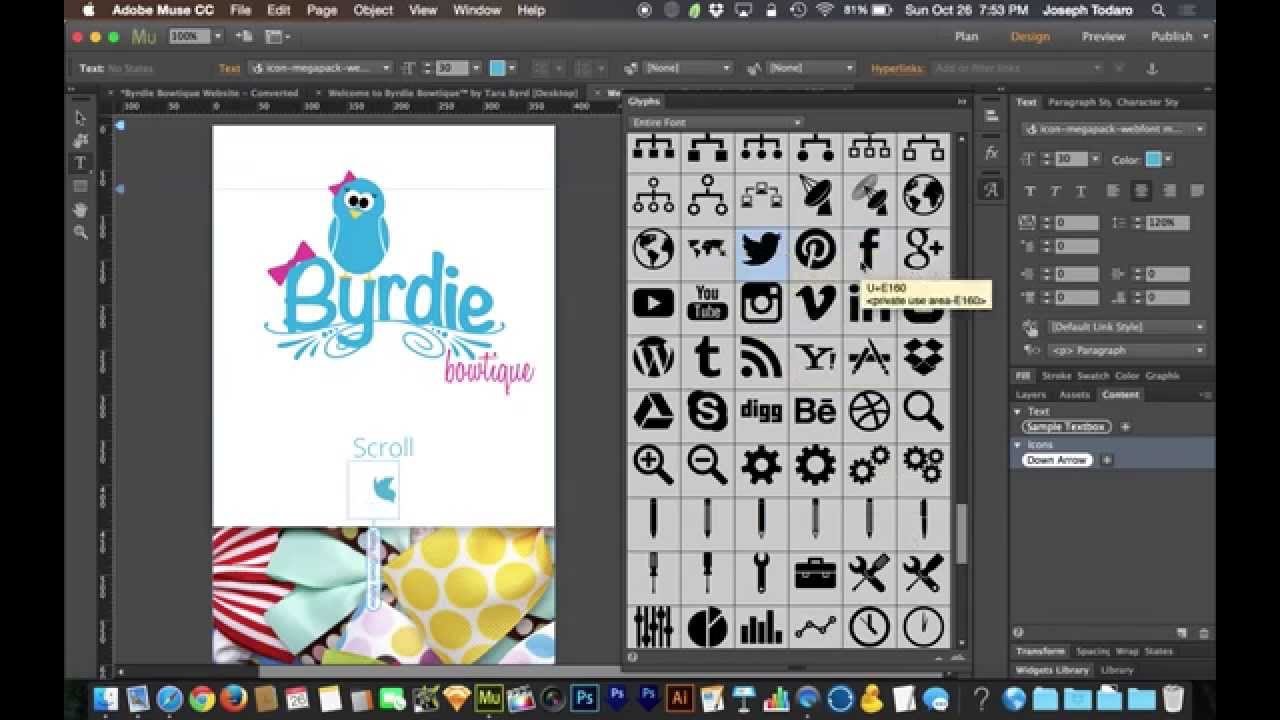1280x720 pixels.
Task: Click the Sample Textbox tag
Action: click(1066, 427)
